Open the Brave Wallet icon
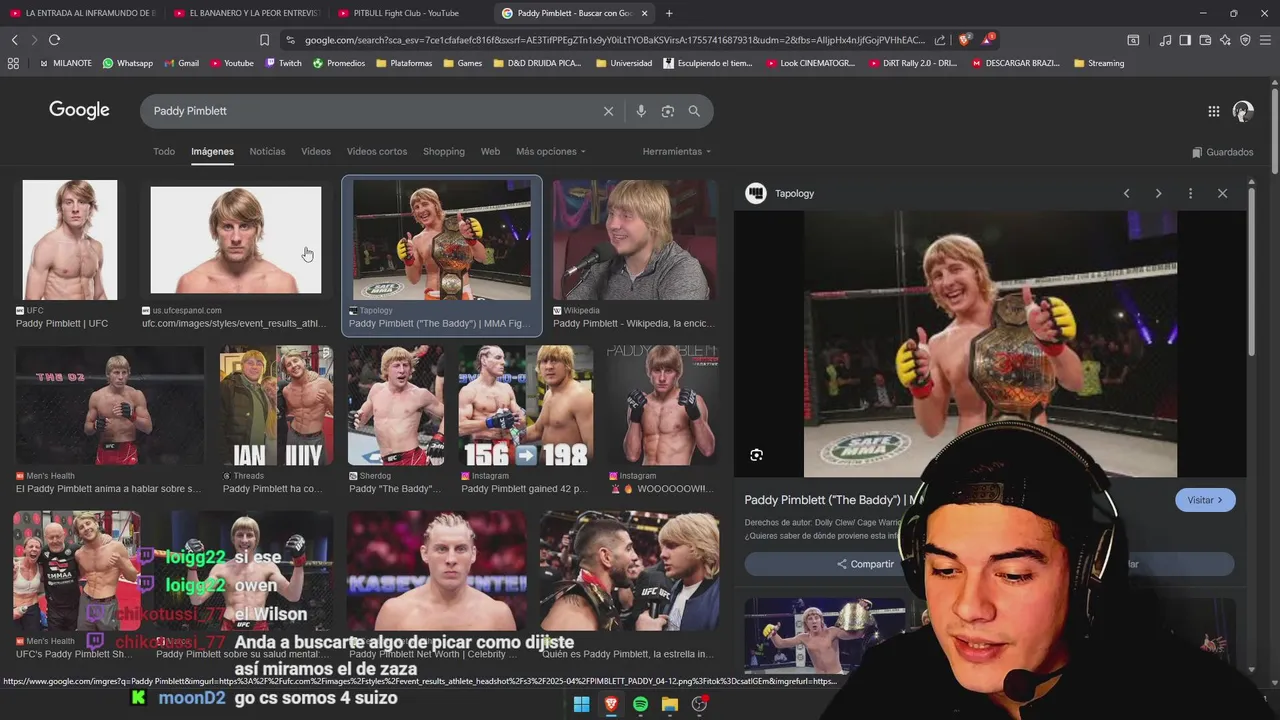 pos(1205,40)
